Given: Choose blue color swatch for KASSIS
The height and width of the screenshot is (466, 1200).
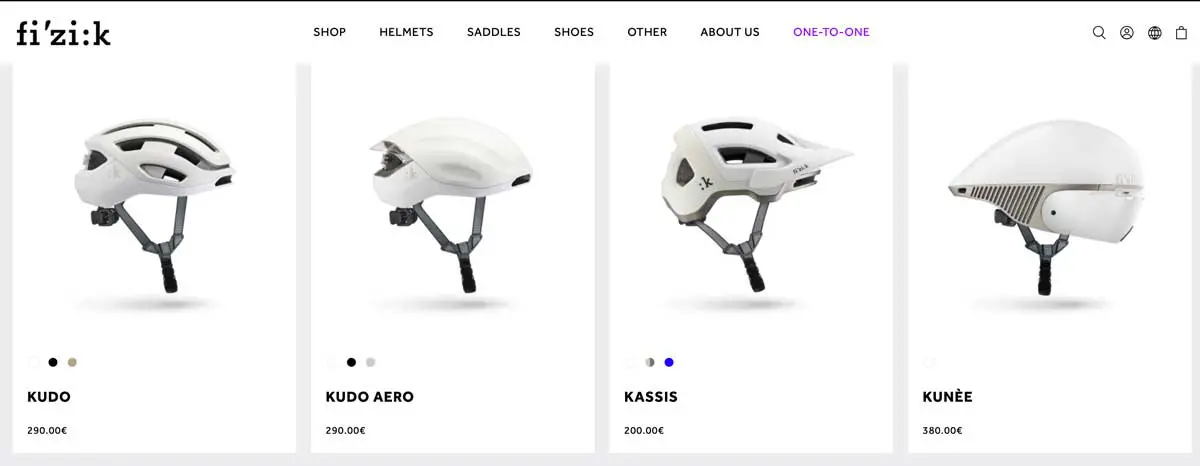Looking at the screenshot, I should click(669, 362).
